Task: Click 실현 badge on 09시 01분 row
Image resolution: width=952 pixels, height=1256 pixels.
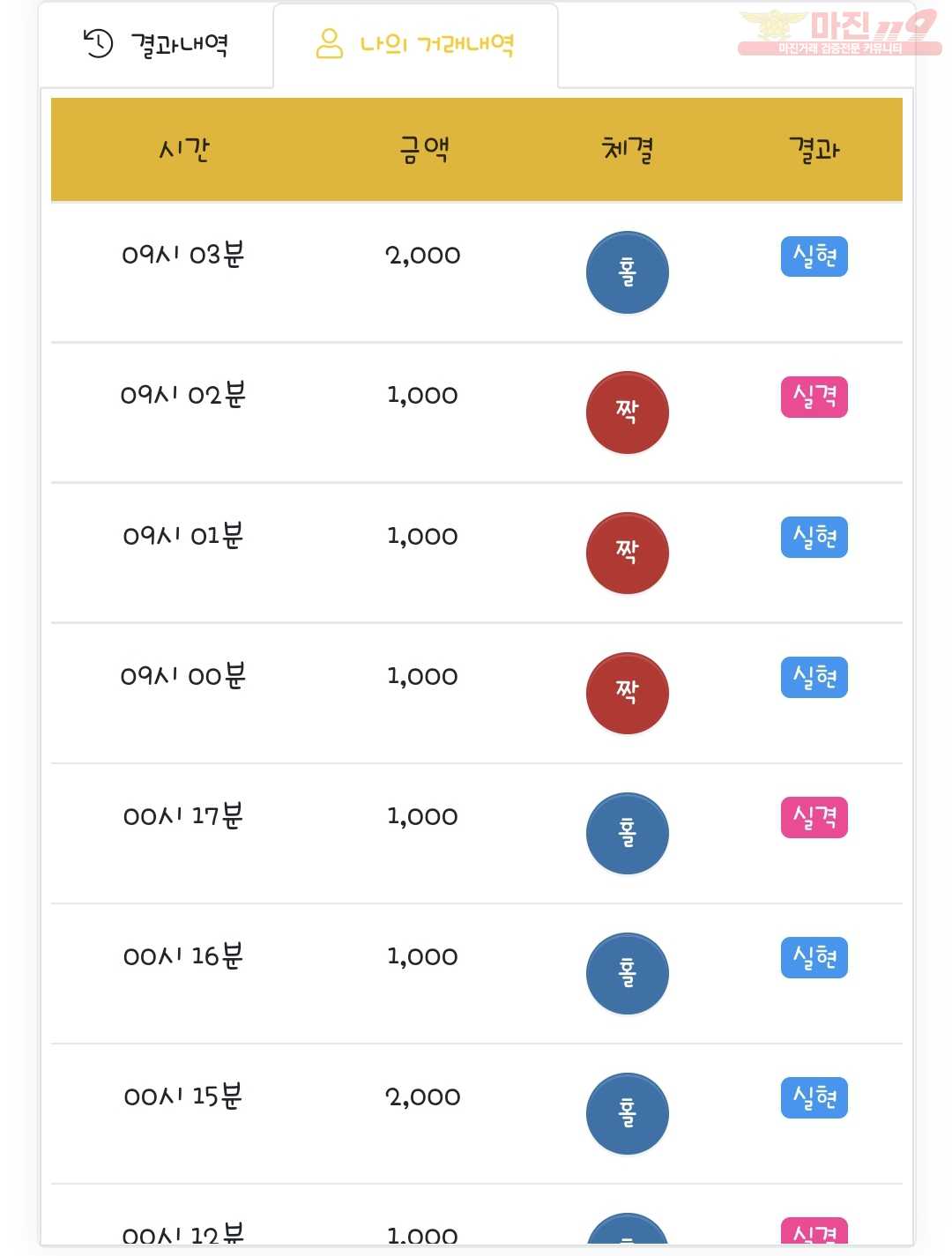Action: (x=814, y=537)
